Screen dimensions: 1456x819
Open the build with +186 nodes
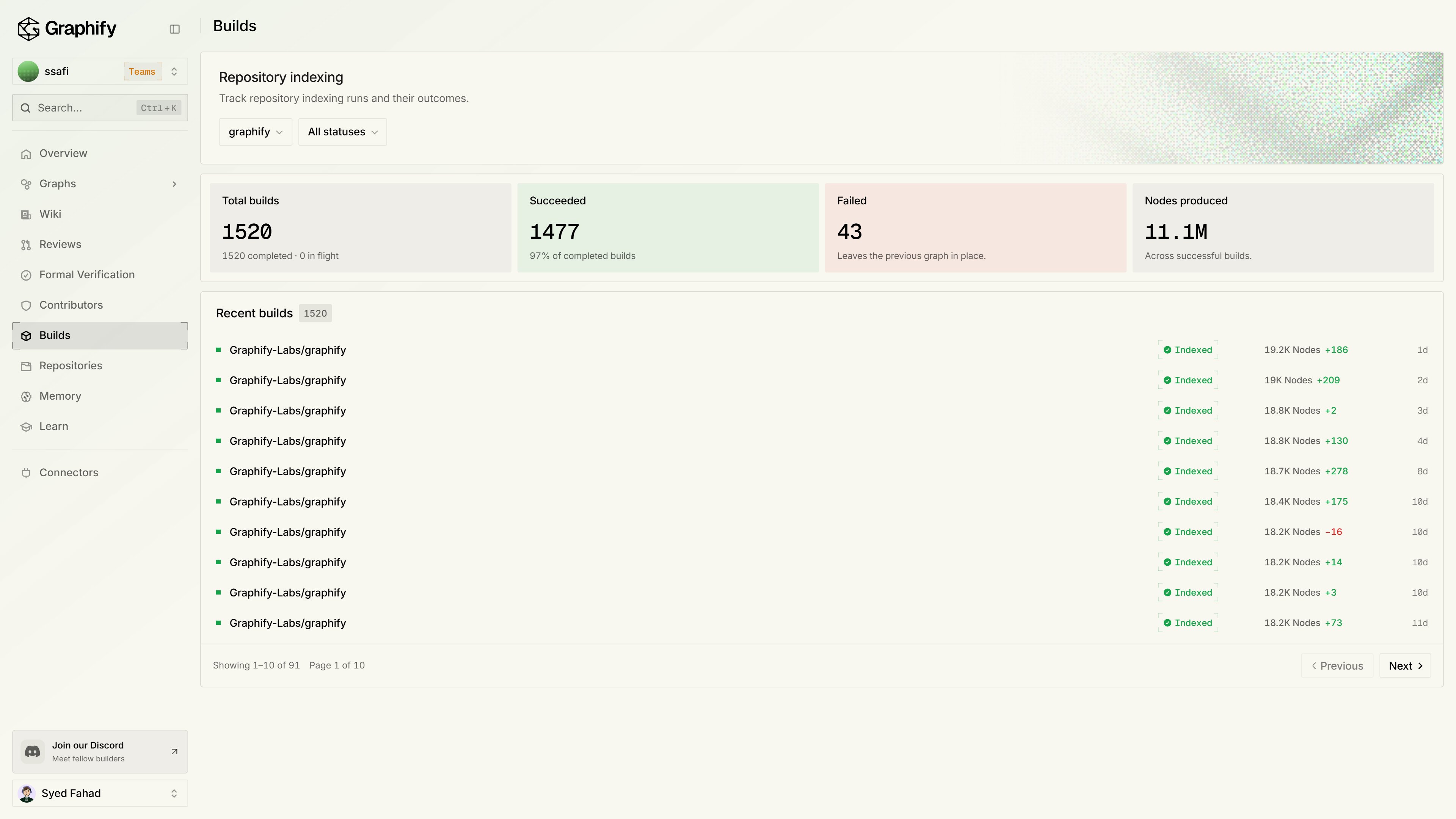point(822,350)
